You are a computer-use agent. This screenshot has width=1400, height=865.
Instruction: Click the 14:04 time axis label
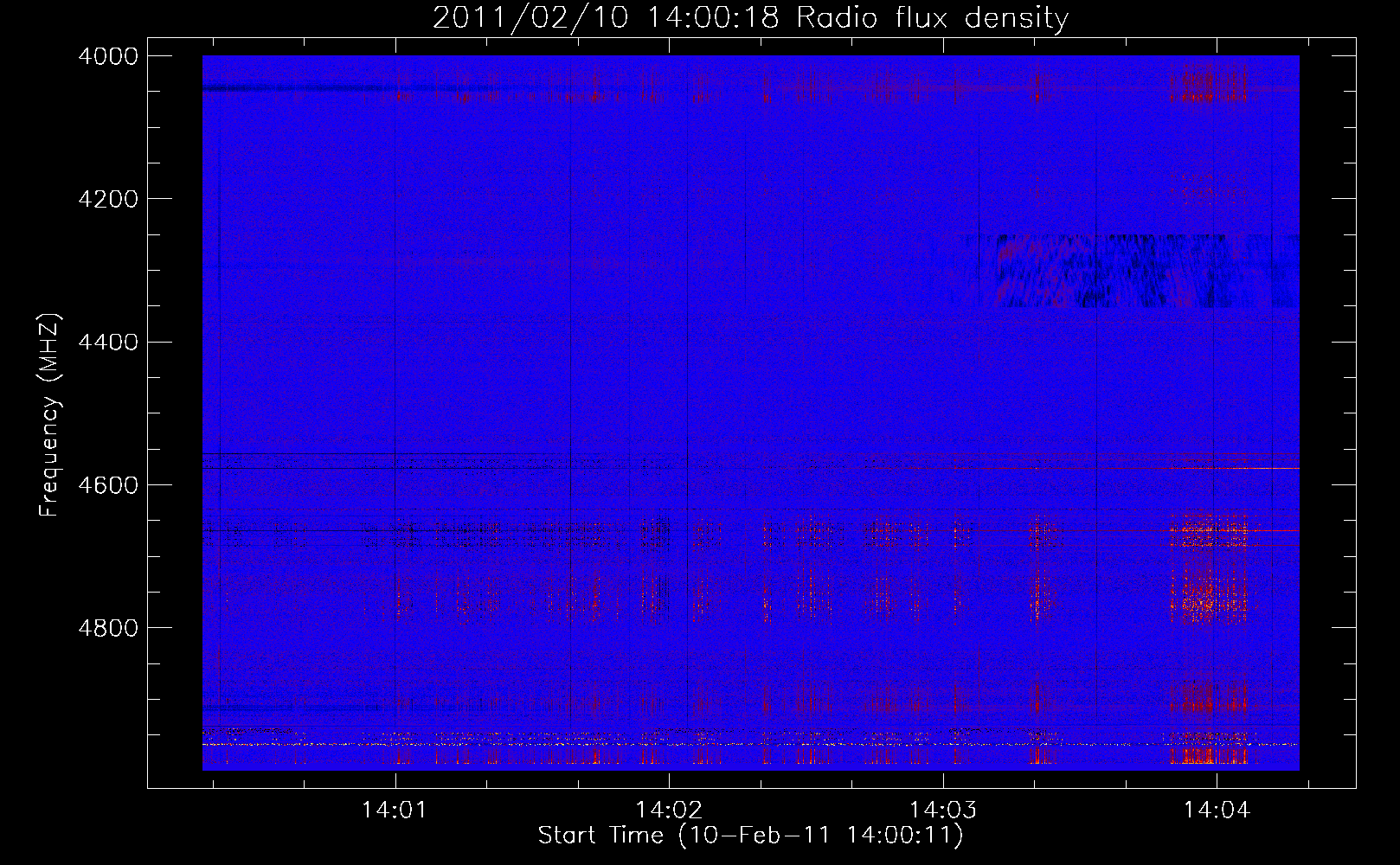coord(1217,811)
